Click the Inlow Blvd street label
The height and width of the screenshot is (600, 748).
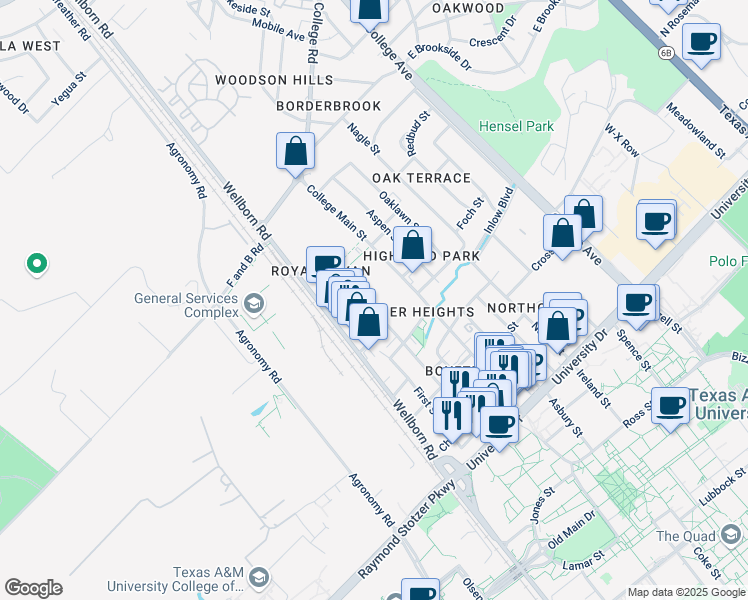tap(499, 210)
